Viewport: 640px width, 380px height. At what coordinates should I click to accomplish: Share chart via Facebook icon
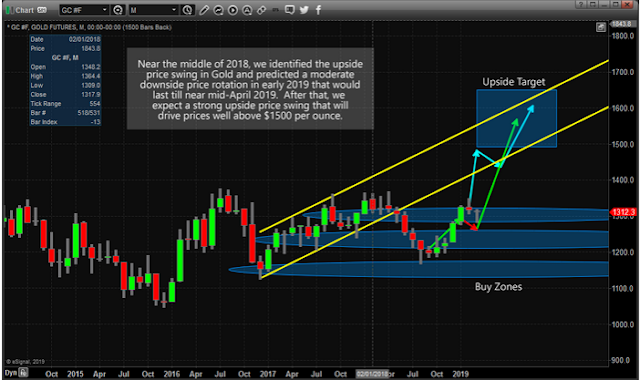point(318,10)
